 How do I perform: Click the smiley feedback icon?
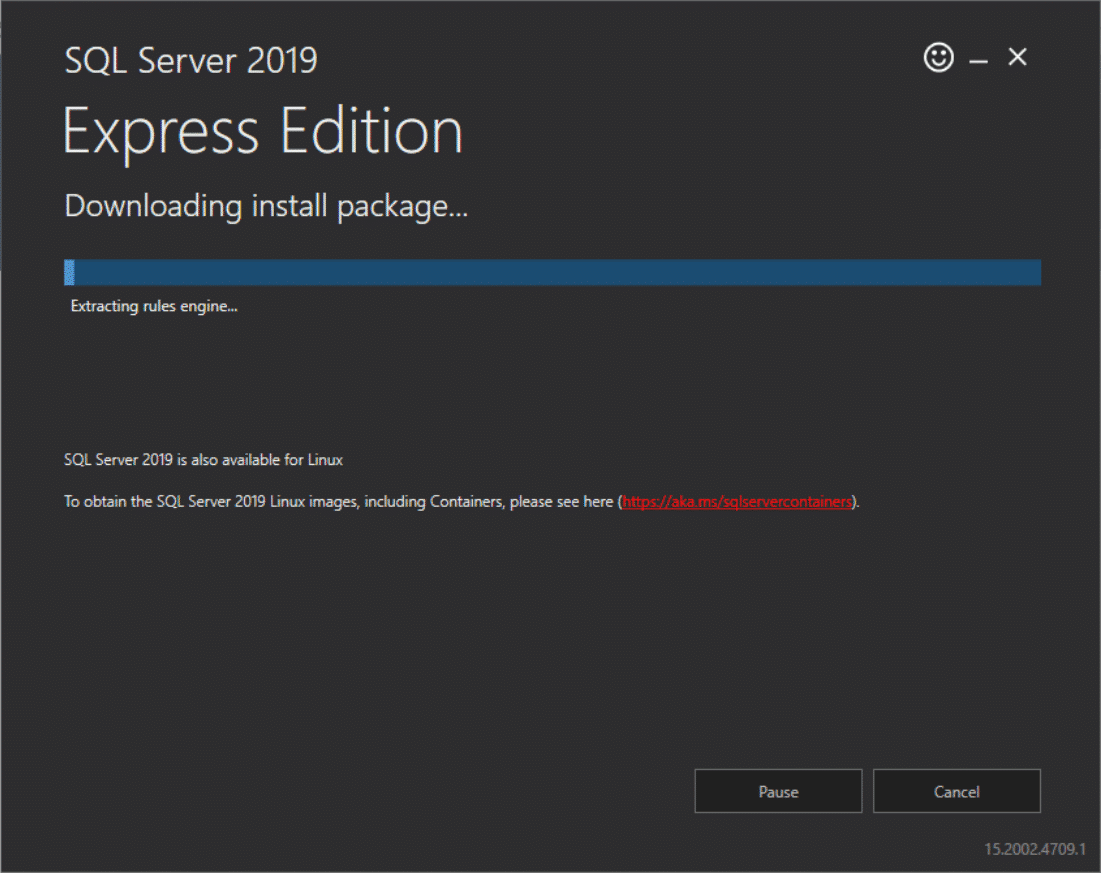point(938,57)
